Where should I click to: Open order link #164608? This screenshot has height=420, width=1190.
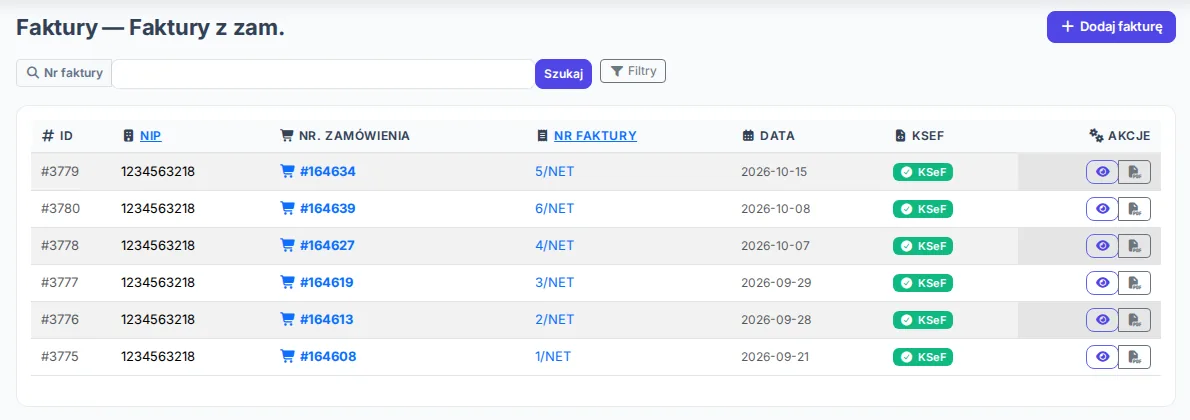[x=328, y=356]
